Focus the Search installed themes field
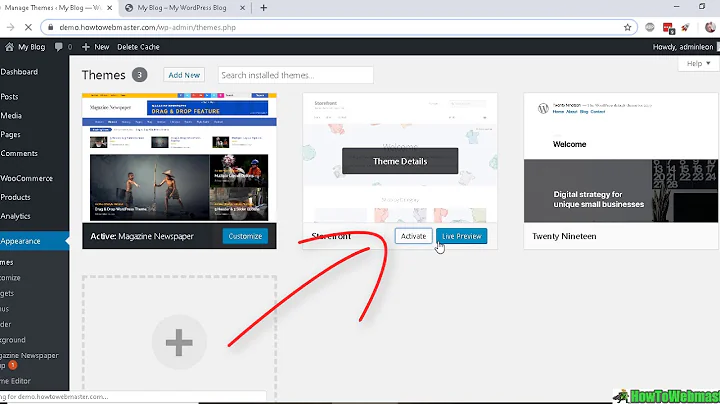 [296, 75]
